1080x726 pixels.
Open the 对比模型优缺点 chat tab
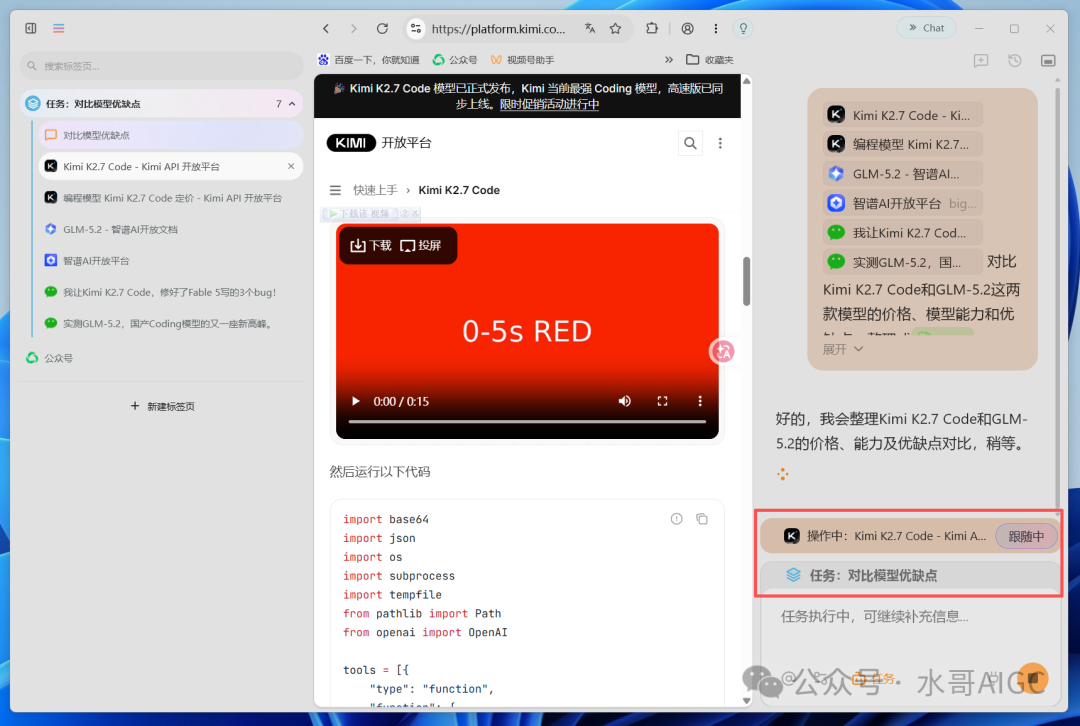pyautogui.click(x=172, y=136)
